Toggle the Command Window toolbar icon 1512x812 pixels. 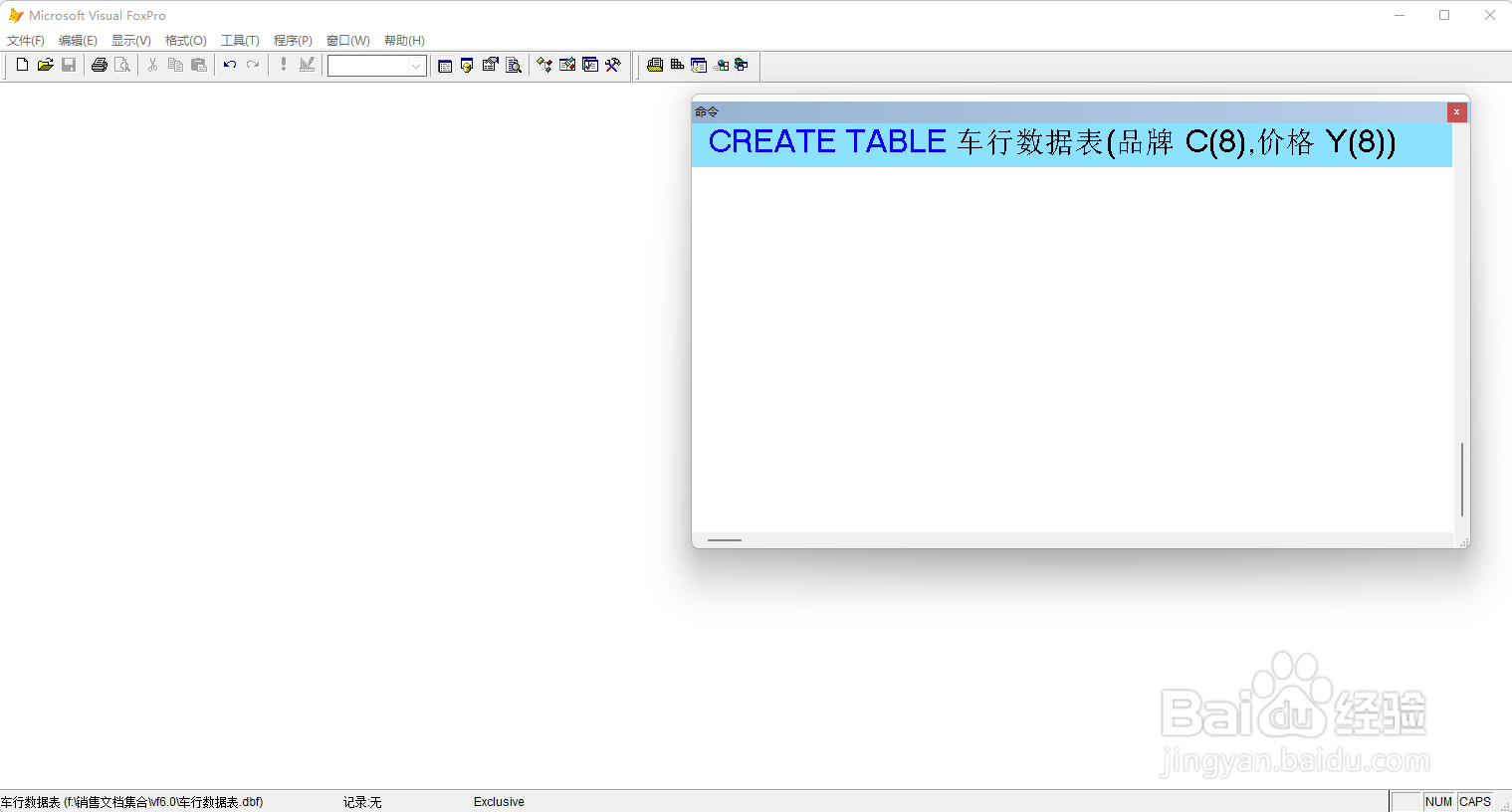(x=445, y=65)
